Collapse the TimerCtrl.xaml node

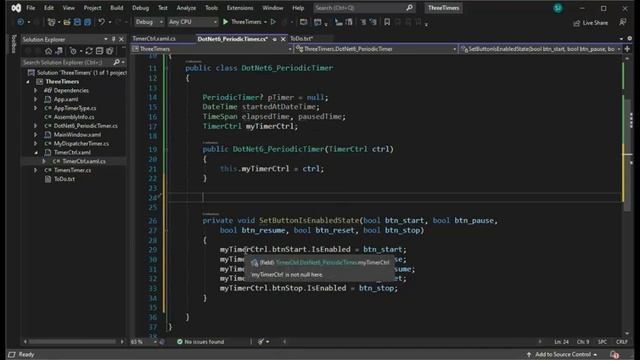pyautogui.click(x=36, y=153)
